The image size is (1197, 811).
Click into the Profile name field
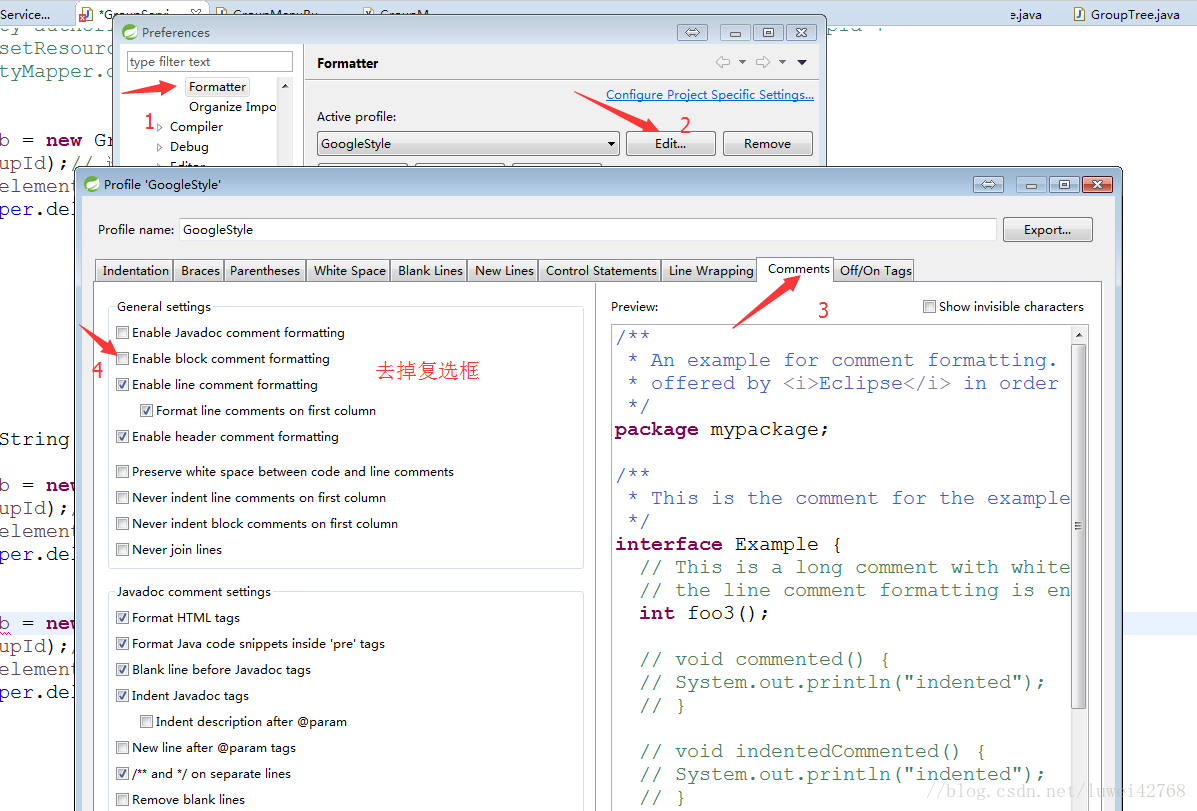click(x=588, y=230)
